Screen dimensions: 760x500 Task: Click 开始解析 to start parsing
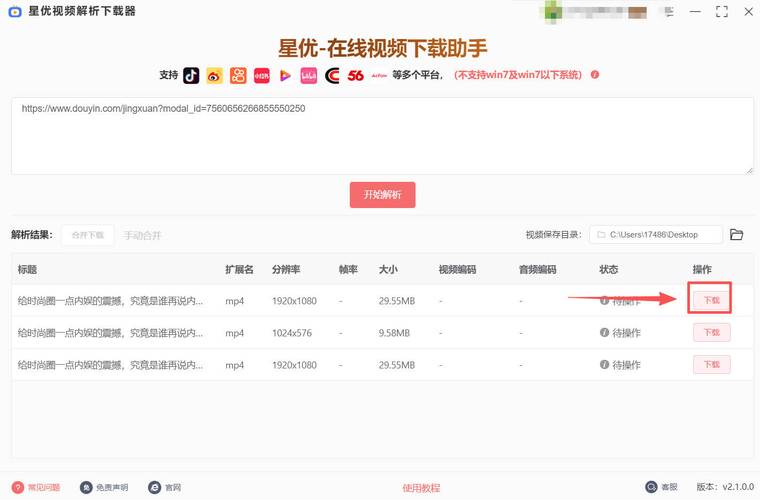pyautogui.click(x=382, y=195)
